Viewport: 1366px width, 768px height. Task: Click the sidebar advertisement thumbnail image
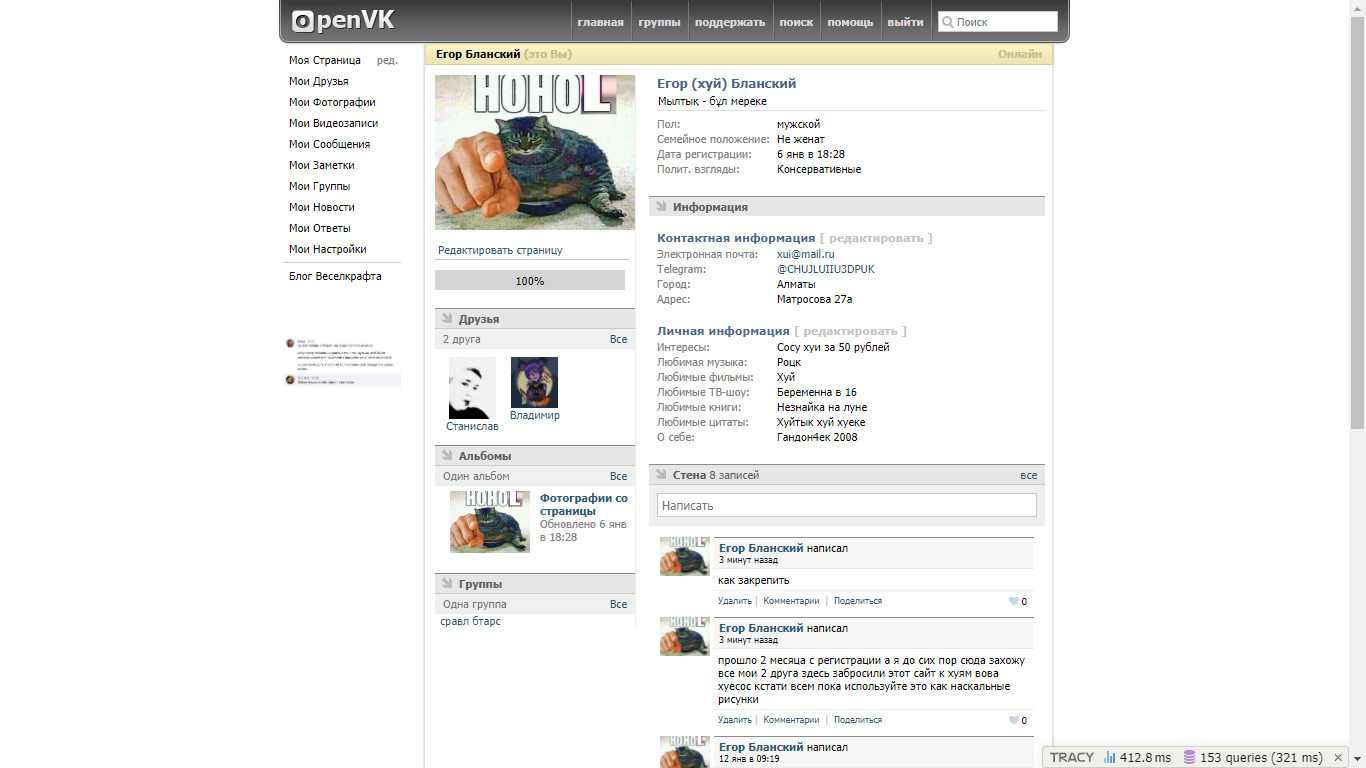click(343, 361)
